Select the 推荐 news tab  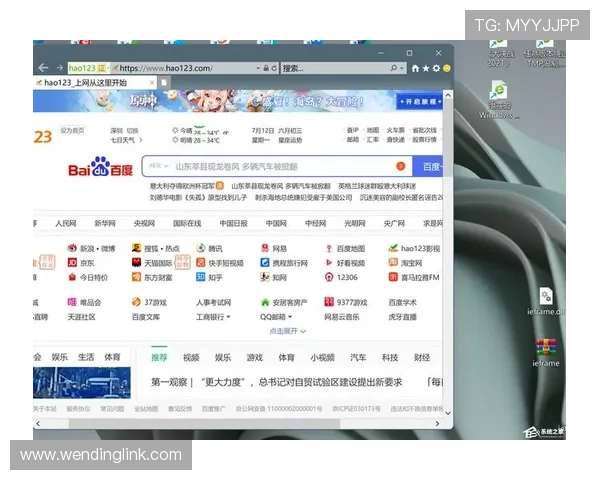[x=160, y=358]
